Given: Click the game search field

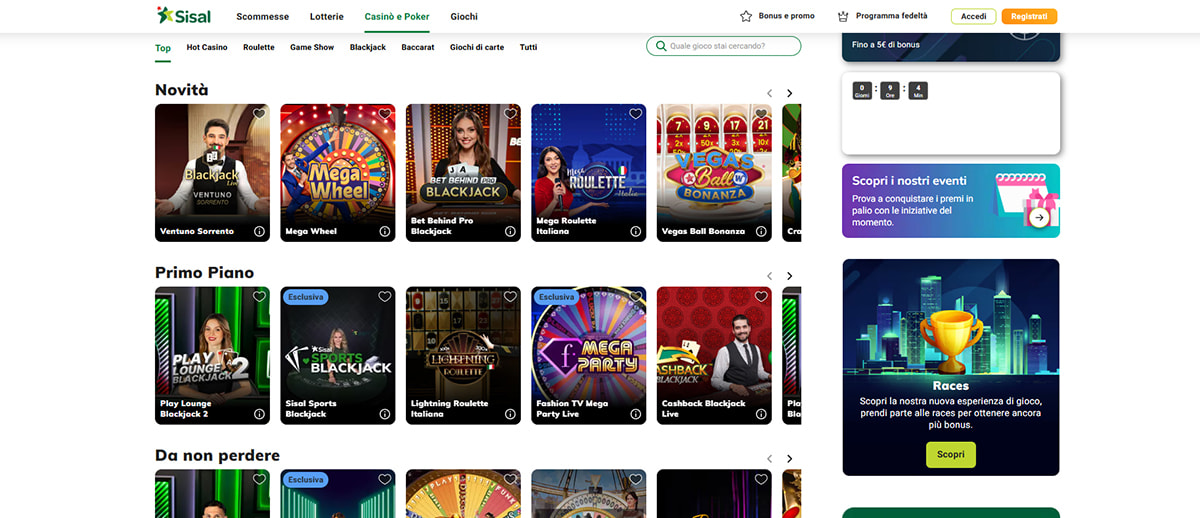Looking at the screenshot, I should 724,46.
